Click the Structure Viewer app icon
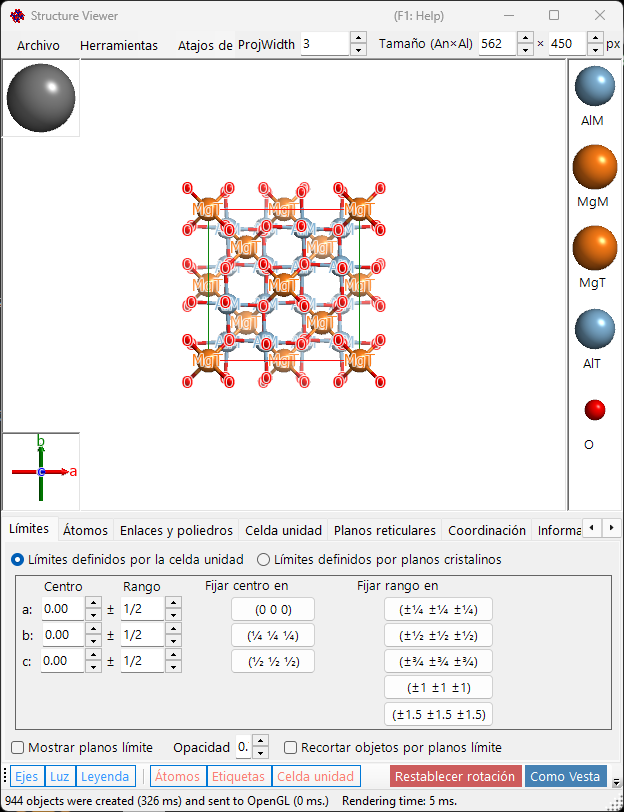The image size is (624, 812). (x=17, y=16)
